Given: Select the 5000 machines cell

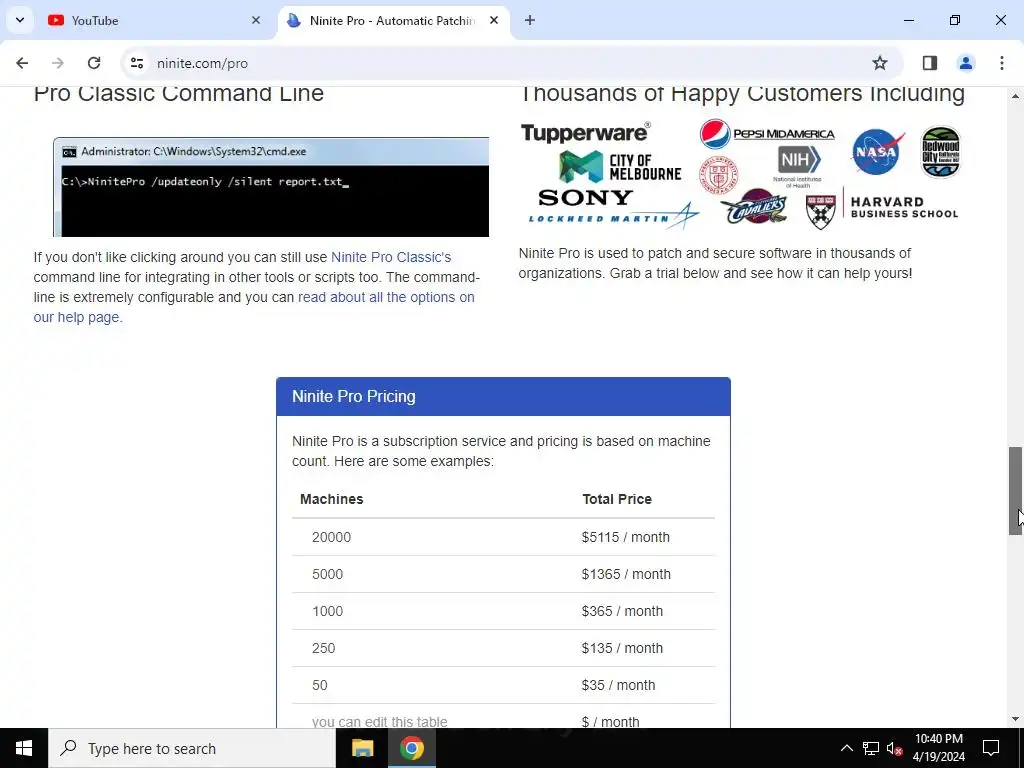Looking at the screenshot, I should coord(327,575).
